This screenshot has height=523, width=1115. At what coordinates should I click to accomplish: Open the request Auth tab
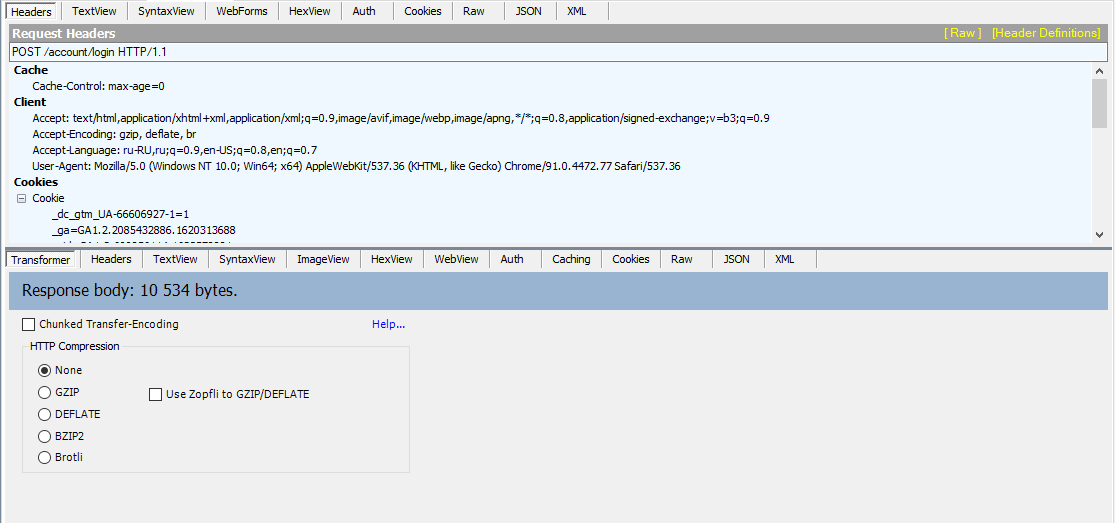pyautogui.click(x=364, y=11)
